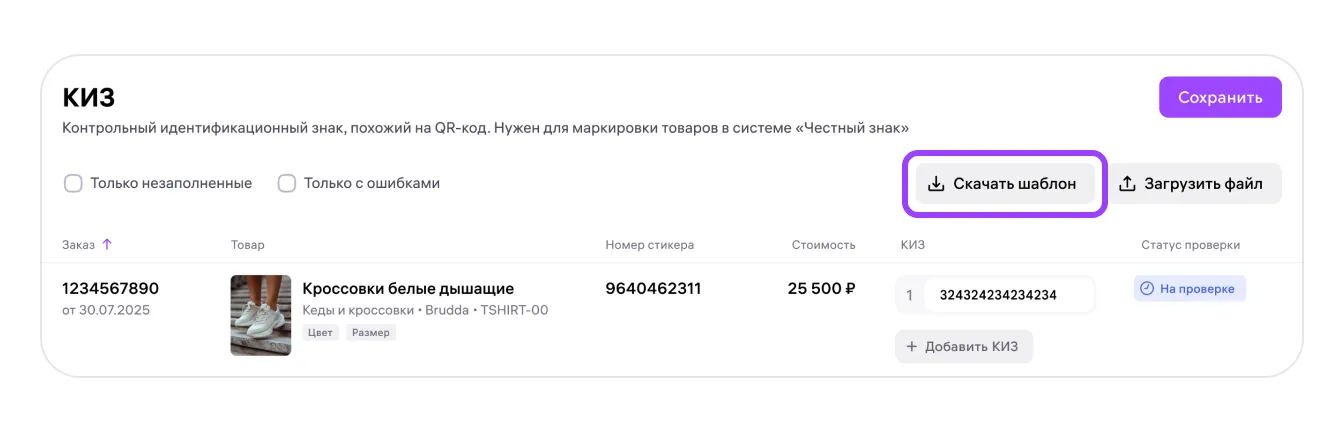Click the plus icon in Добавить КИЗ
This screenshot has height=432, width=1344.
pyautogui.click(x=911, y=346)
